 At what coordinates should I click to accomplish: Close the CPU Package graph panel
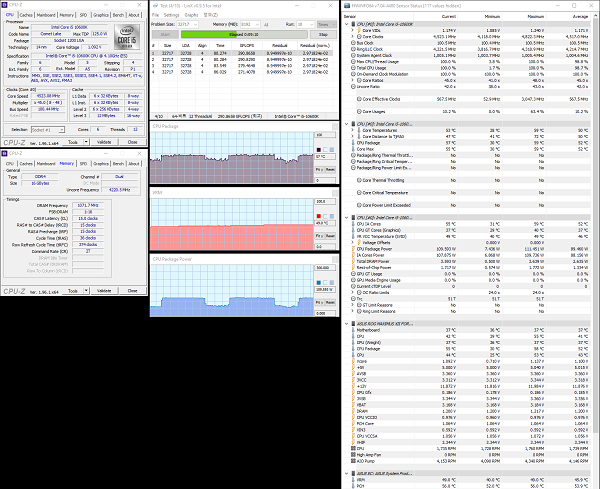coord(335,126)
